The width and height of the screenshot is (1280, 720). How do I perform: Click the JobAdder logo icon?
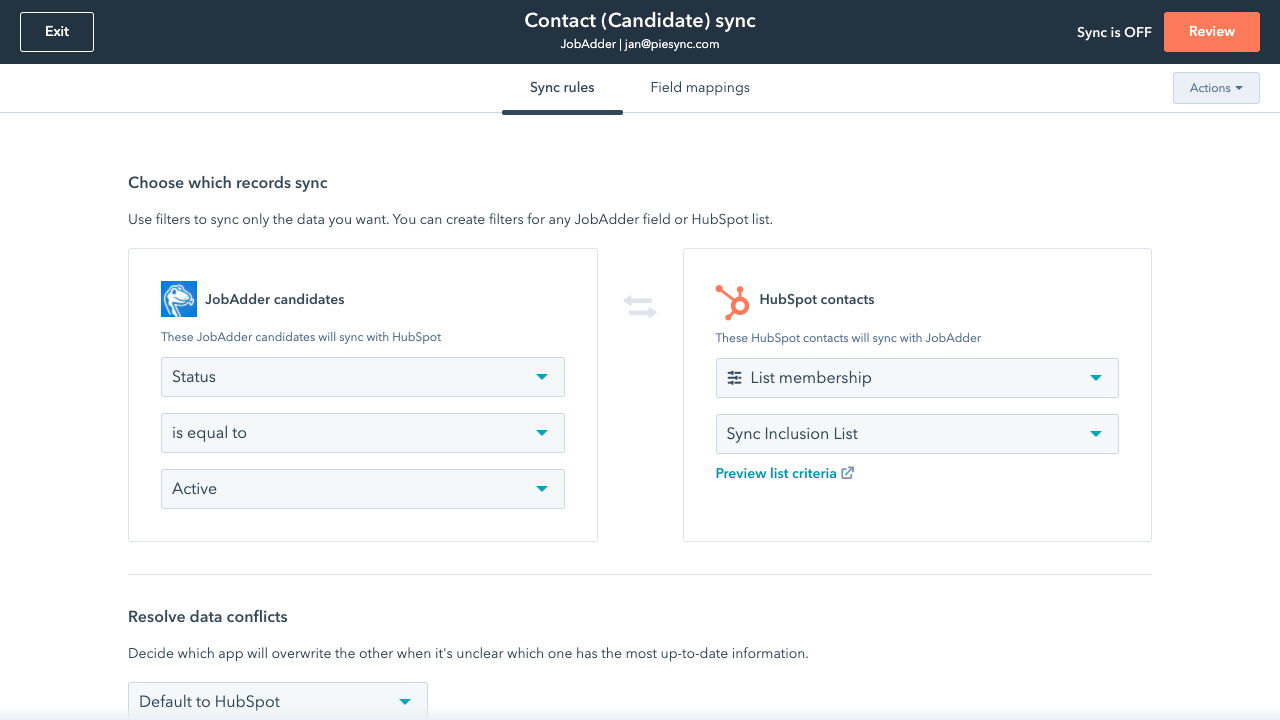click(x=179, y=299)
